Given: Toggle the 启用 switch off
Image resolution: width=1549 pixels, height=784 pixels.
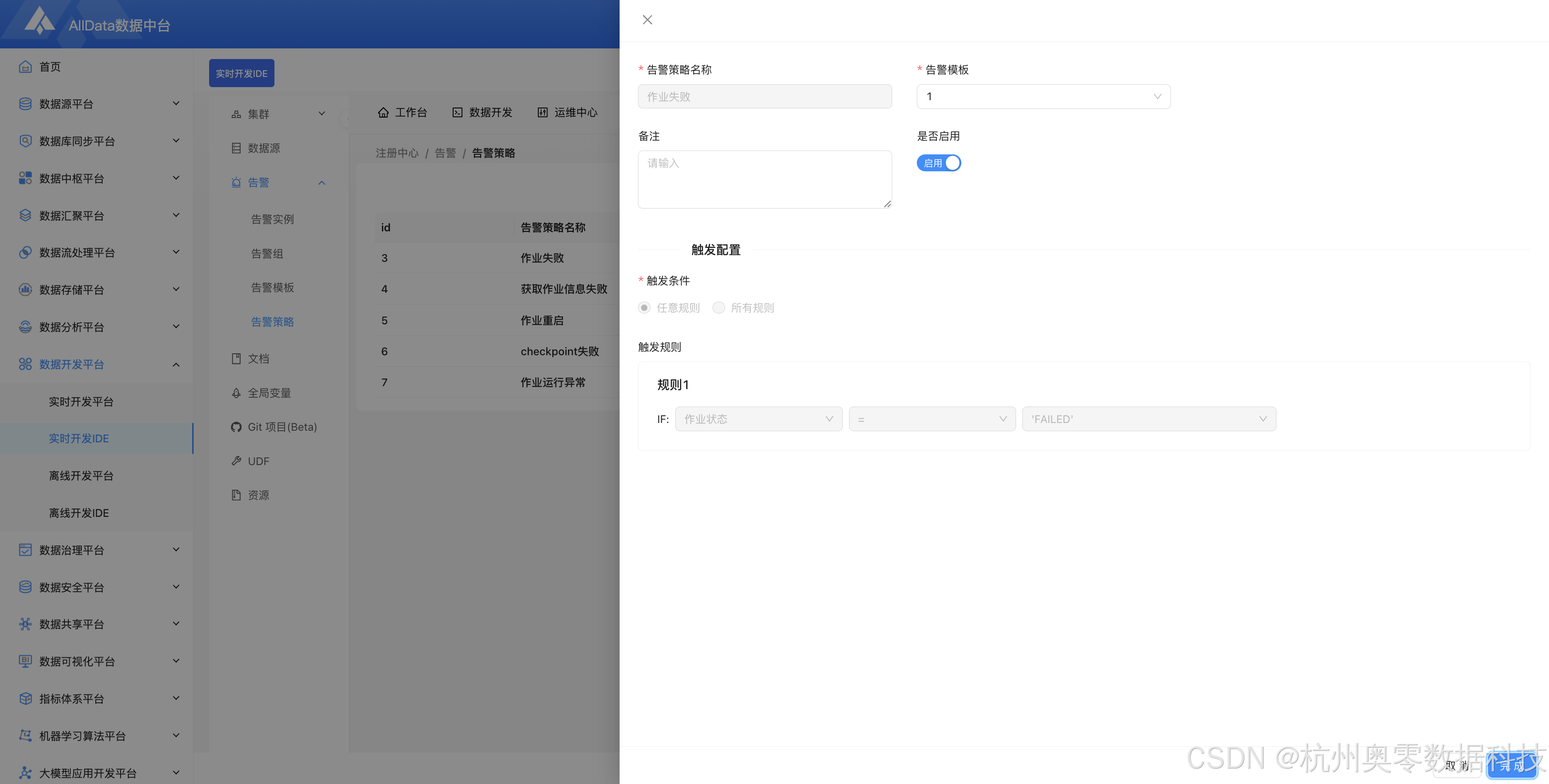Looking at the screenshot, I should point(938,163).
